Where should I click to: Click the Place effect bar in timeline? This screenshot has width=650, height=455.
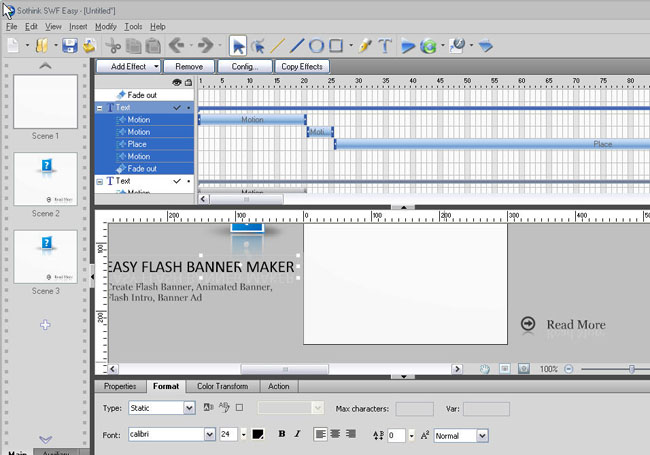(x=492, y=144)
